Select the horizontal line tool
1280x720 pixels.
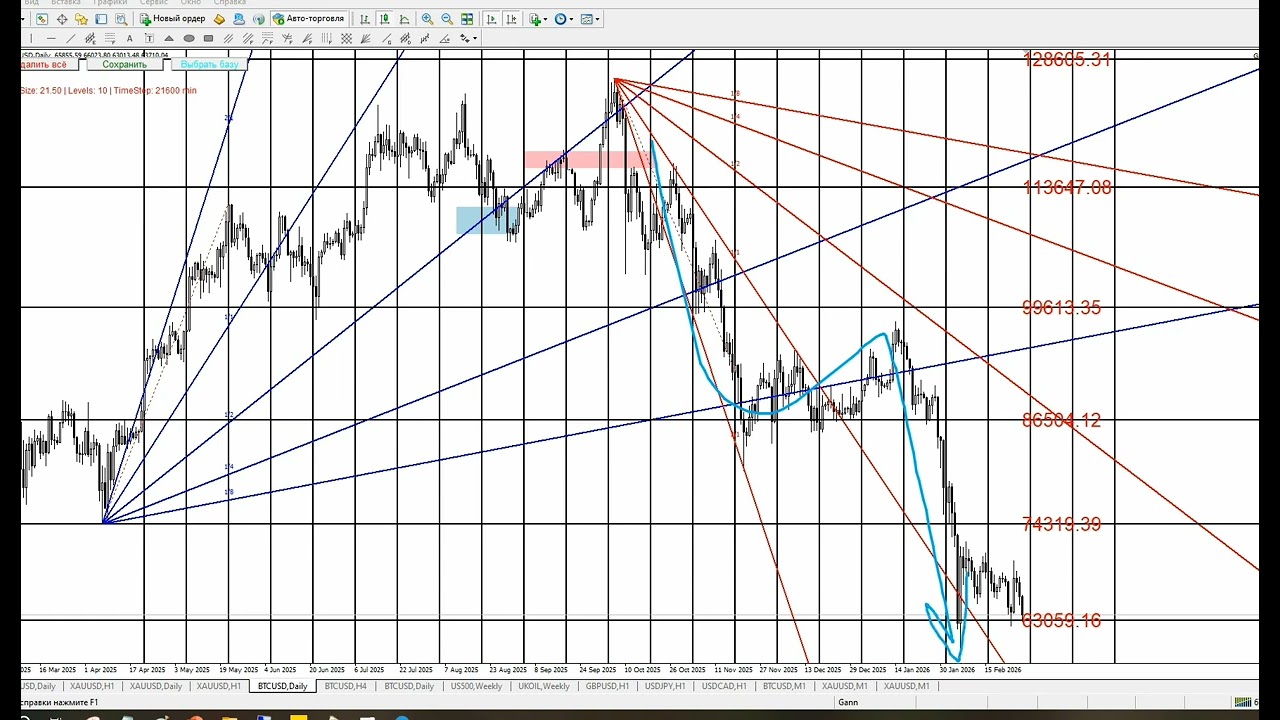(51, 38)
